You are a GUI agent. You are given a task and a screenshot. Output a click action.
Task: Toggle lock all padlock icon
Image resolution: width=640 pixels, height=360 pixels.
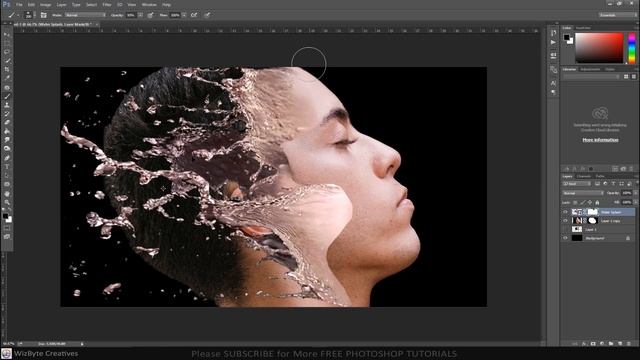pyautogui.click(x=597, y=202)
